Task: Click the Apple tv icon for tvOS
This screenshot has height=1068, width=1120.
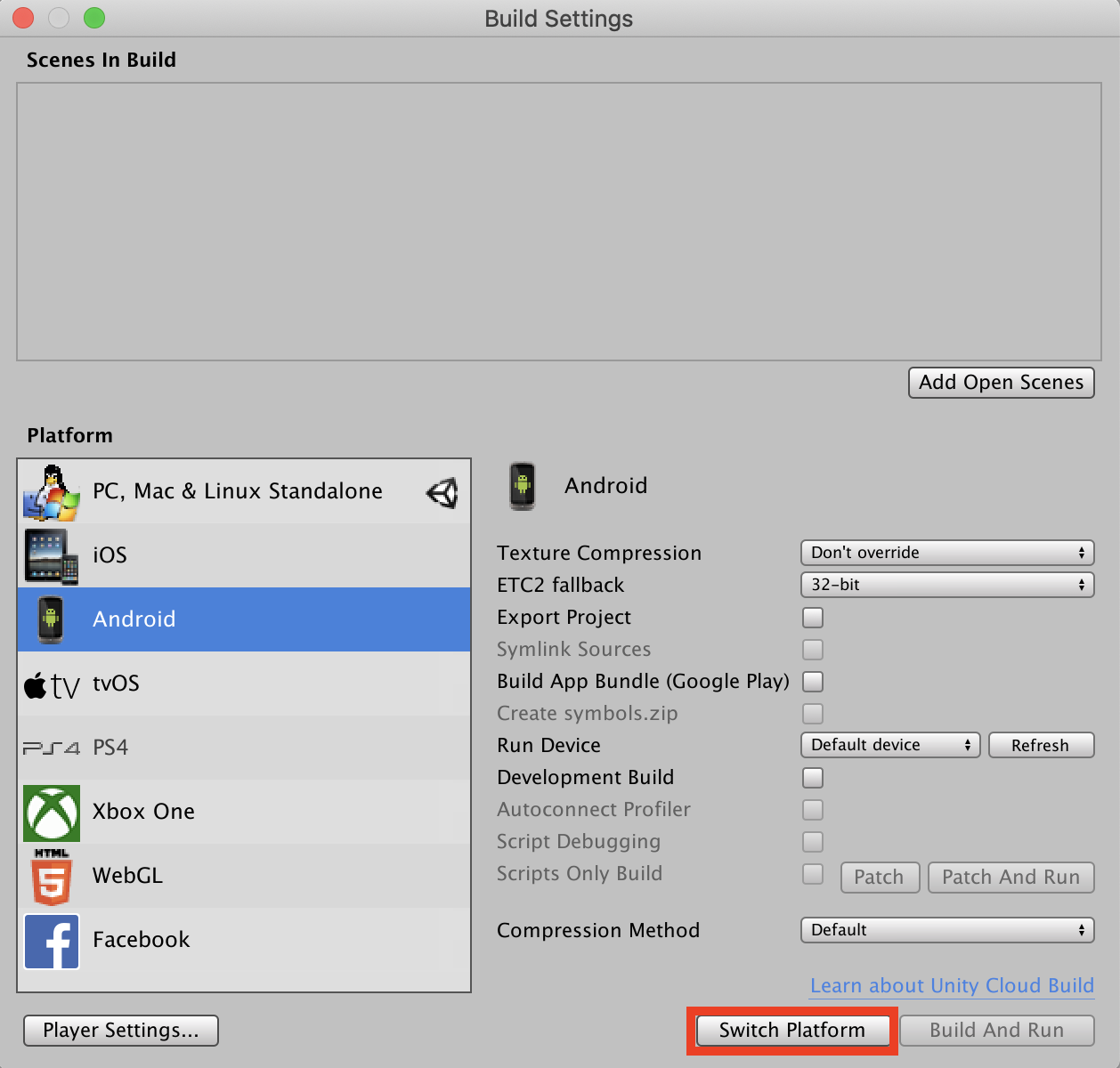Action: [52, 684]
